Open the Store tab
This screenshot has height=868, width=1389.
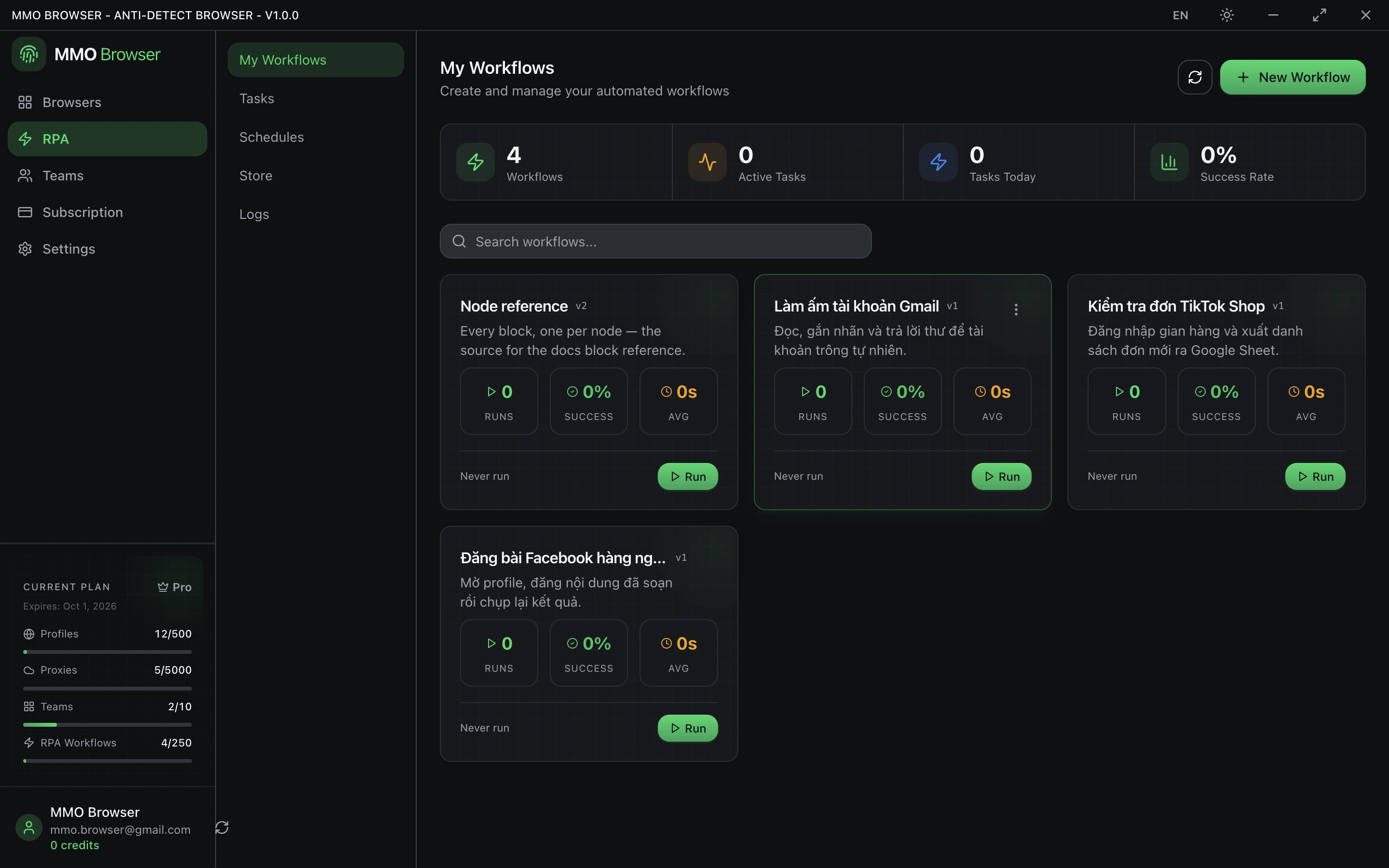tap(316, 176)
